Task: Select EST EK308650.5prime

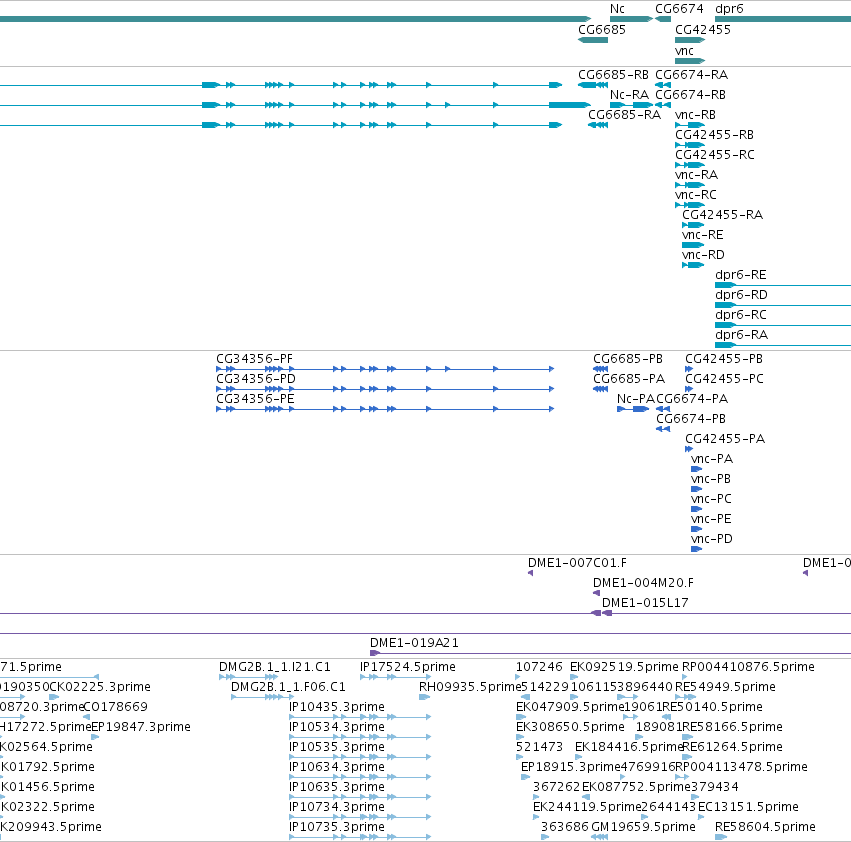Action: click(570, 727)
